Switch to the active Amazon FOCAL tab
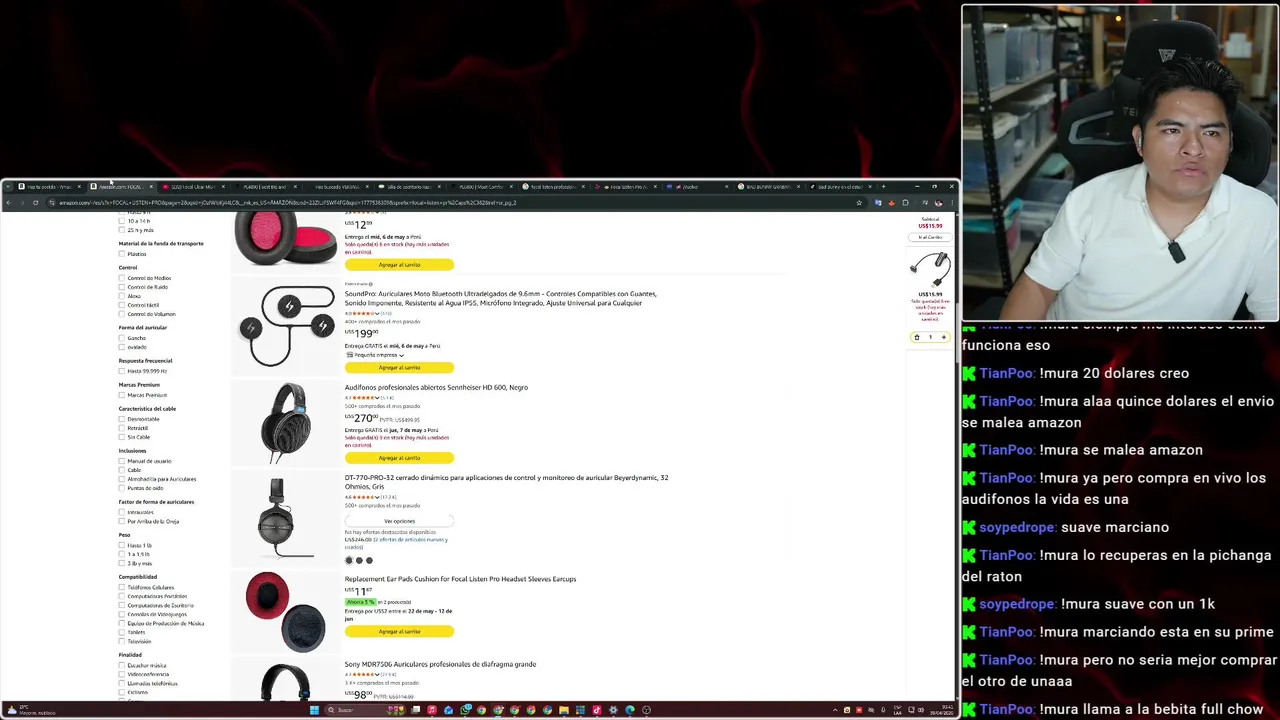The image size is (1280, 720). coord(120,186)
